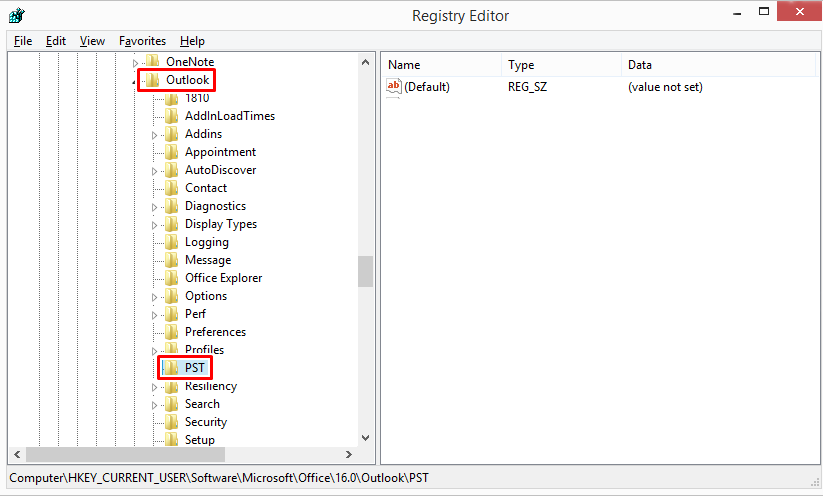Screen dimensions: 823x496
Task: Click the Appointment folder icon
Action: point(172,152)
